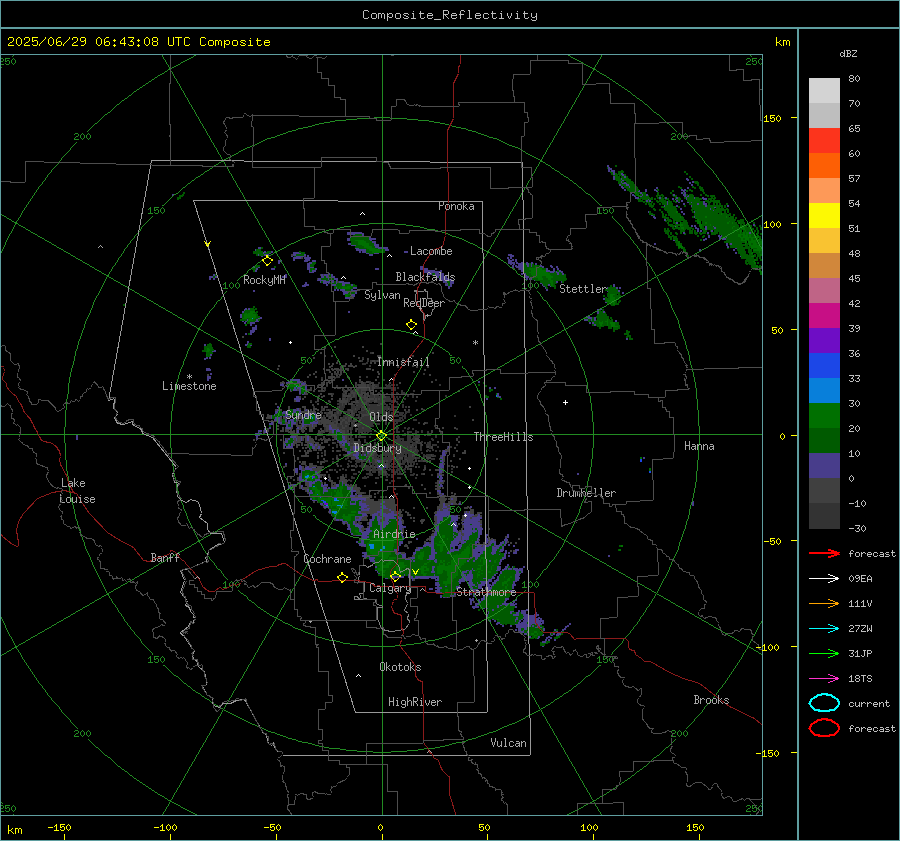Click the Blackfalds label

click(x=425, y=277)
